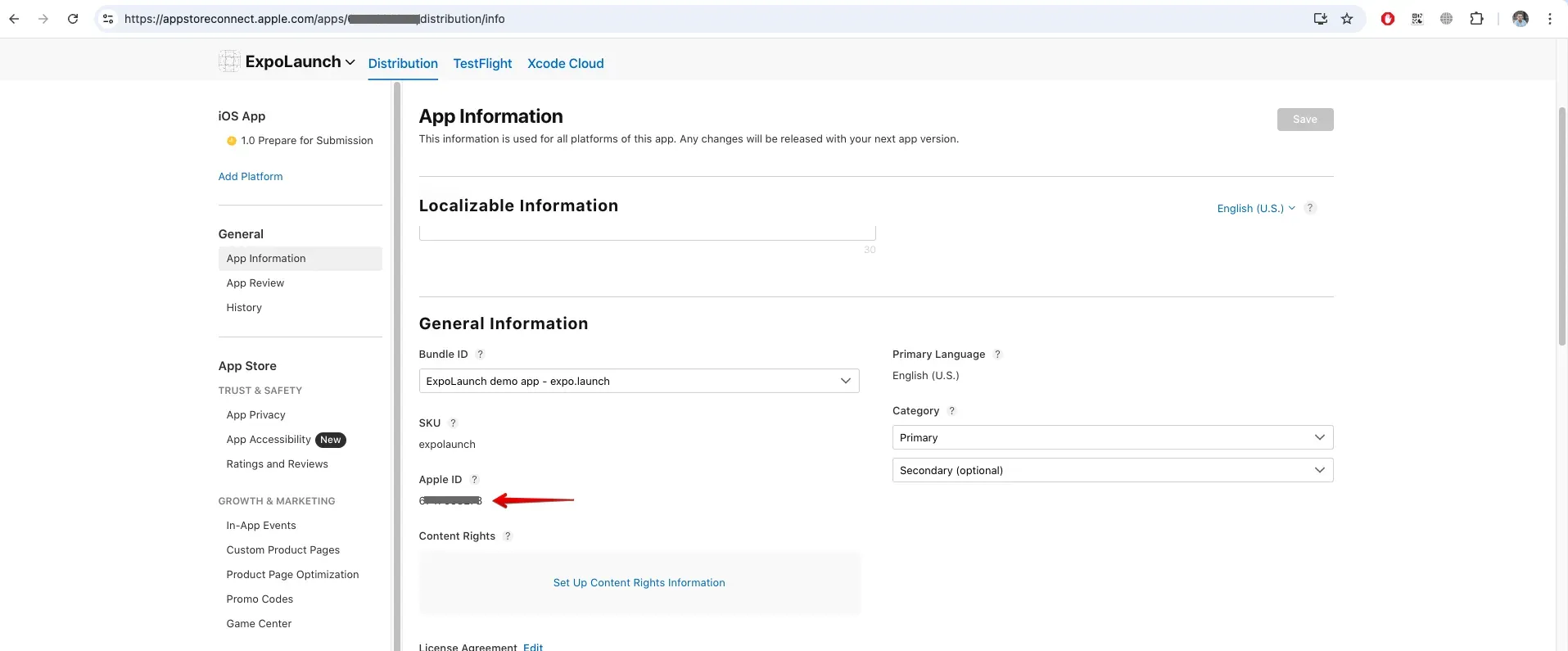Click the sidebar vertical scrollbar
The image size is (1568, 651).
[398, 365]
